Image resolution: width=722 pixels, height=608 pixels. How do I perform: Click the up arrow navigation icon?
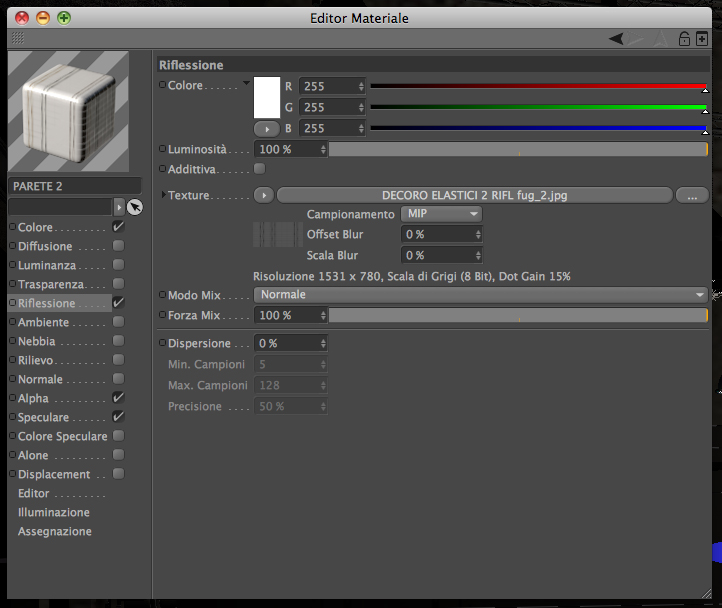click(x=661, y=39)
